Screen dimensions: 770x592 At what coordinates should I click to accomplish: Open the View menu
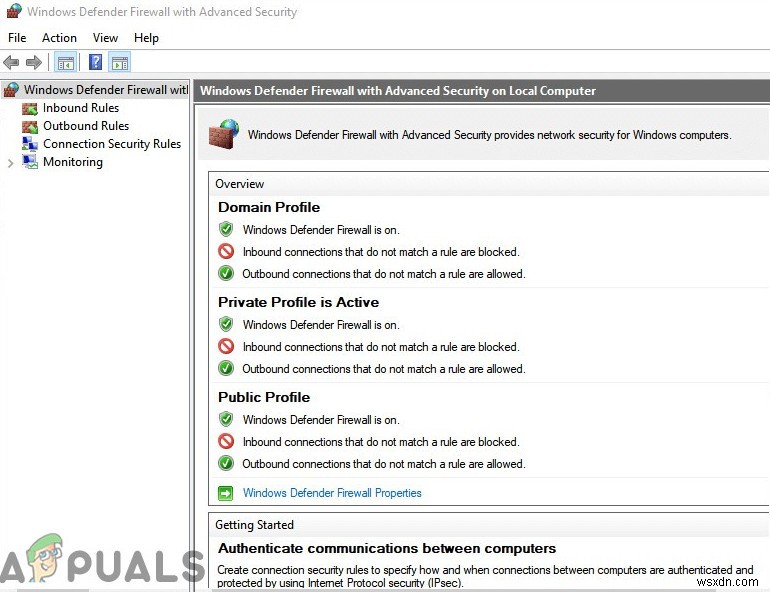click(106, 38)
